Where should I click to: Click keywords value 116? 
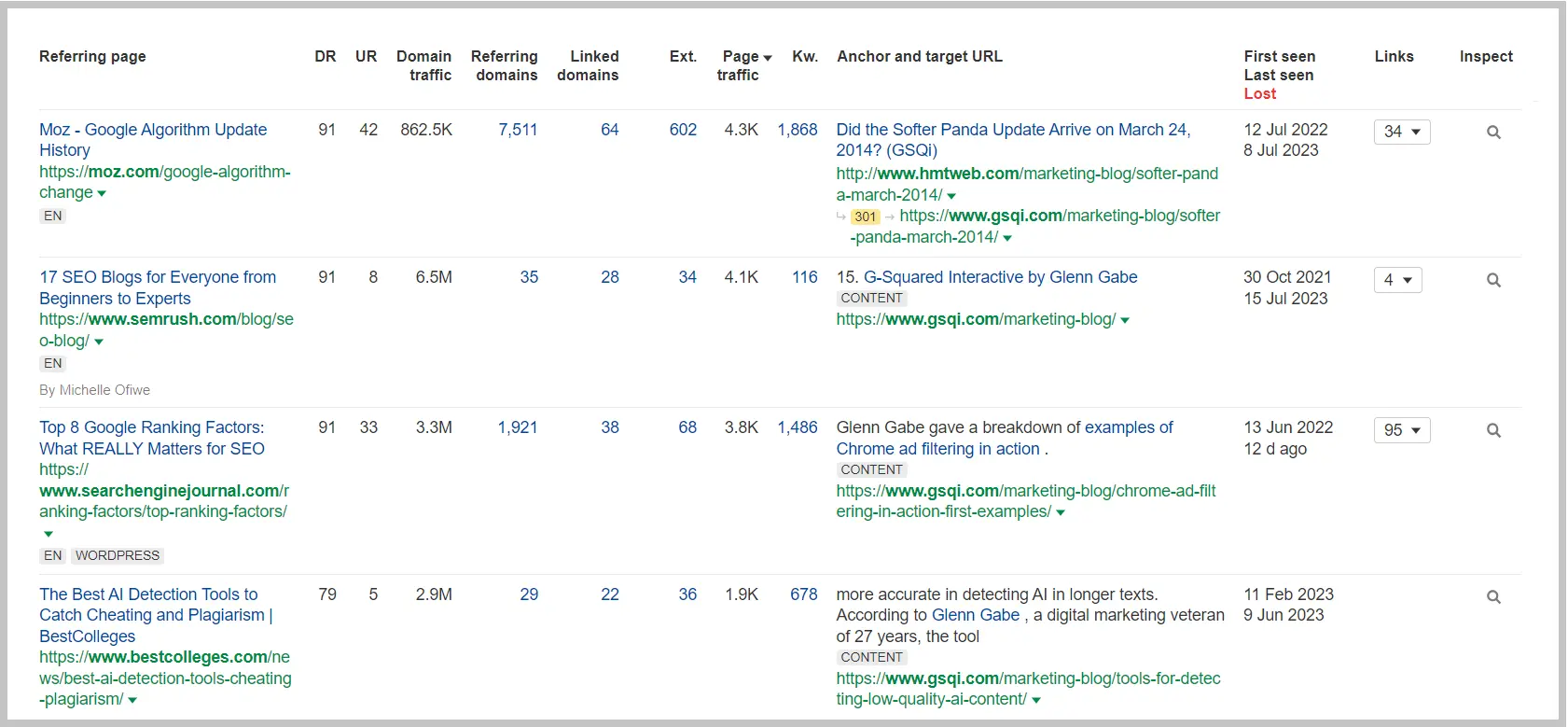point(805,277)
